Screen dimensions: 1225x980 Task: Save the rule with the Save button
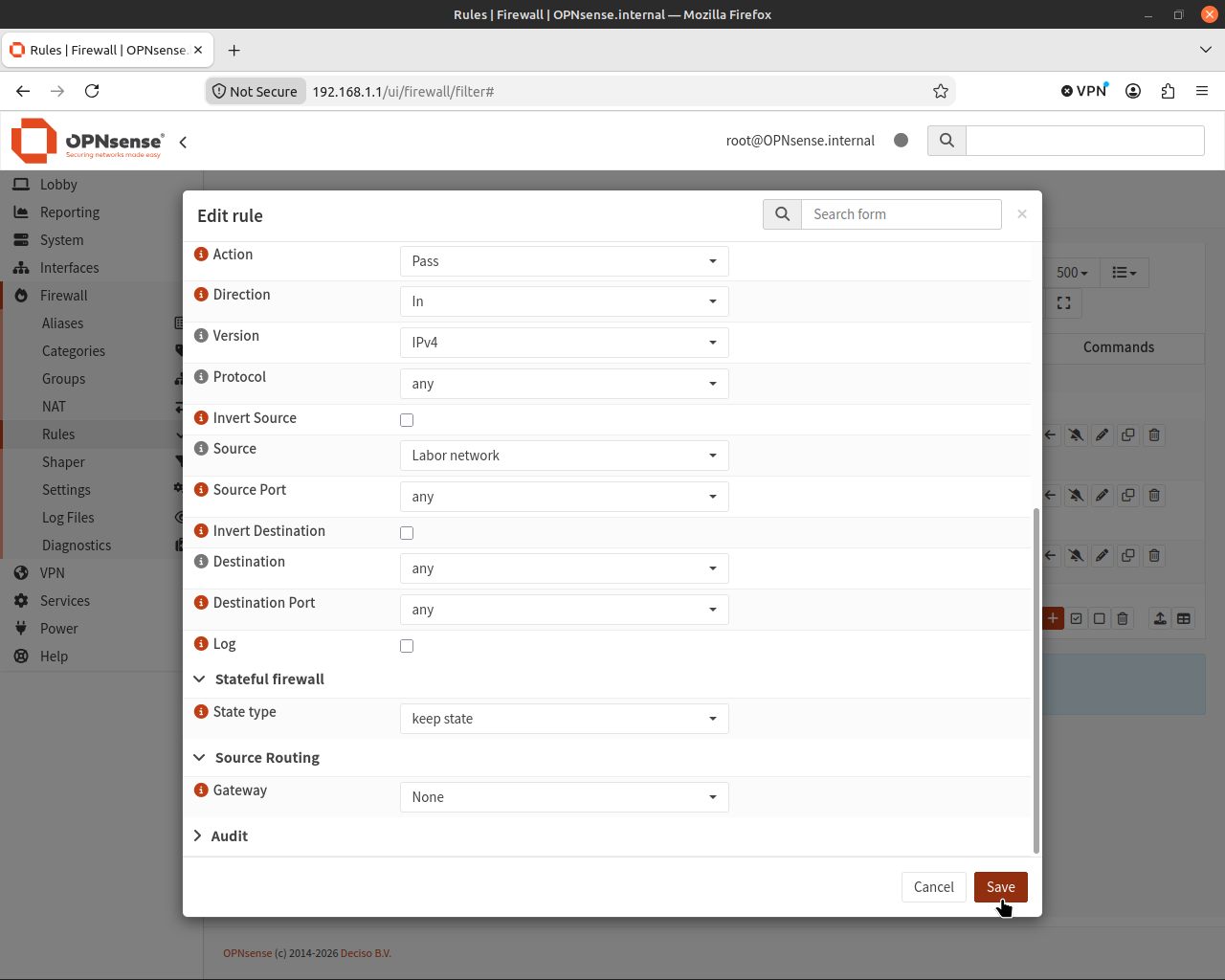1001,887
